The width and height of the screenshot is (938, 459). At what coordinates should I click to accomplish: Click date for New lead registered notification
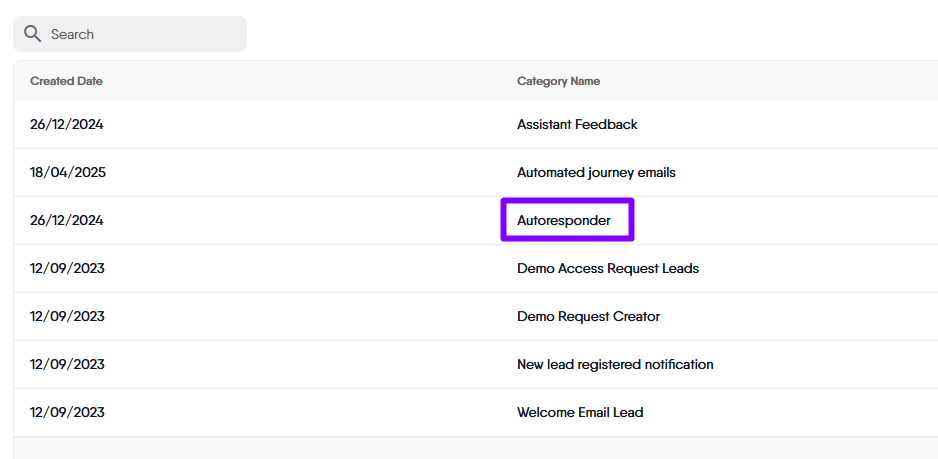67,365
